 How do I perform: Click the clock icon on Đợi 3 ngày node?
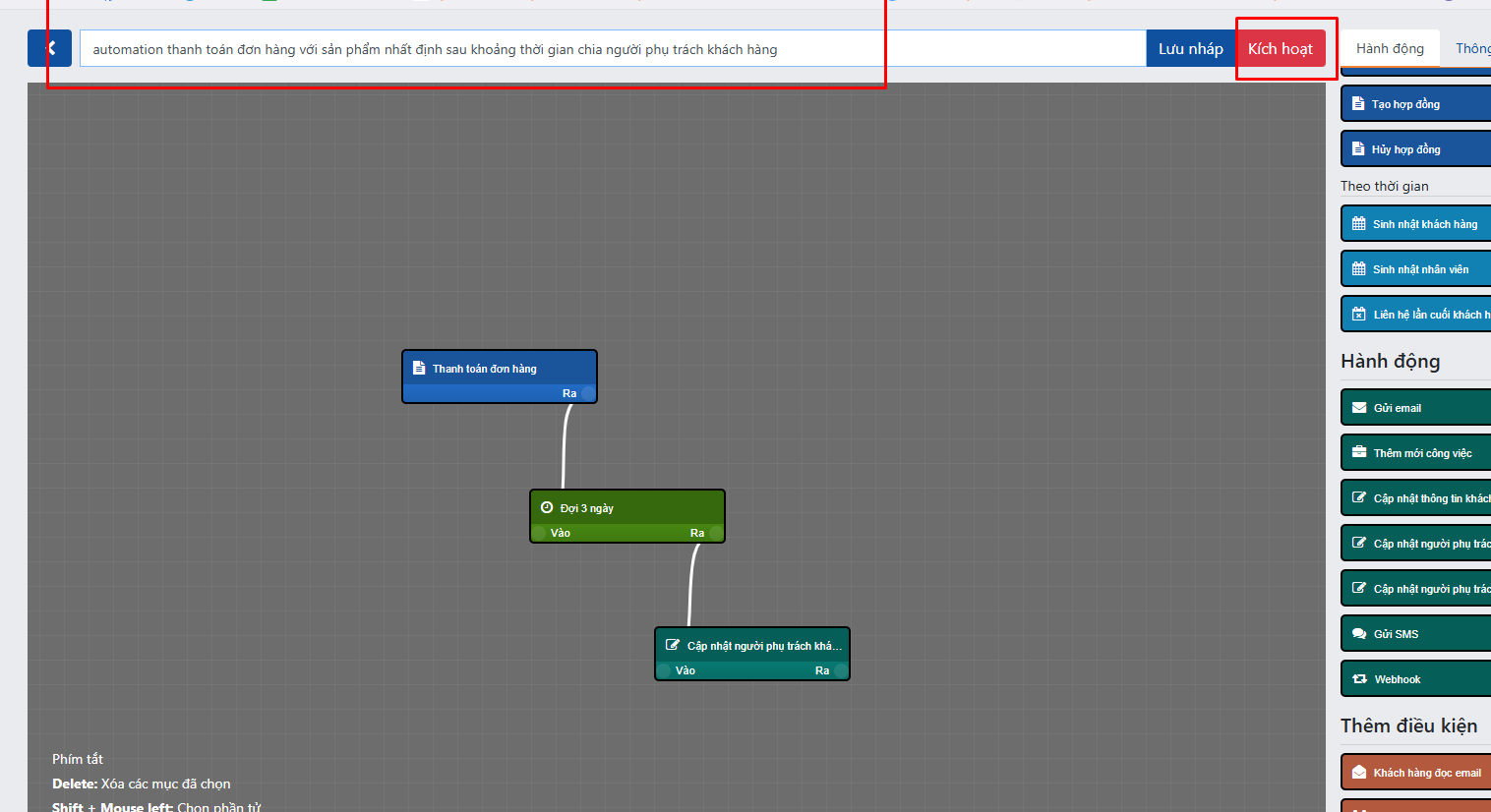pyautogui.click(x=547, y=508)
